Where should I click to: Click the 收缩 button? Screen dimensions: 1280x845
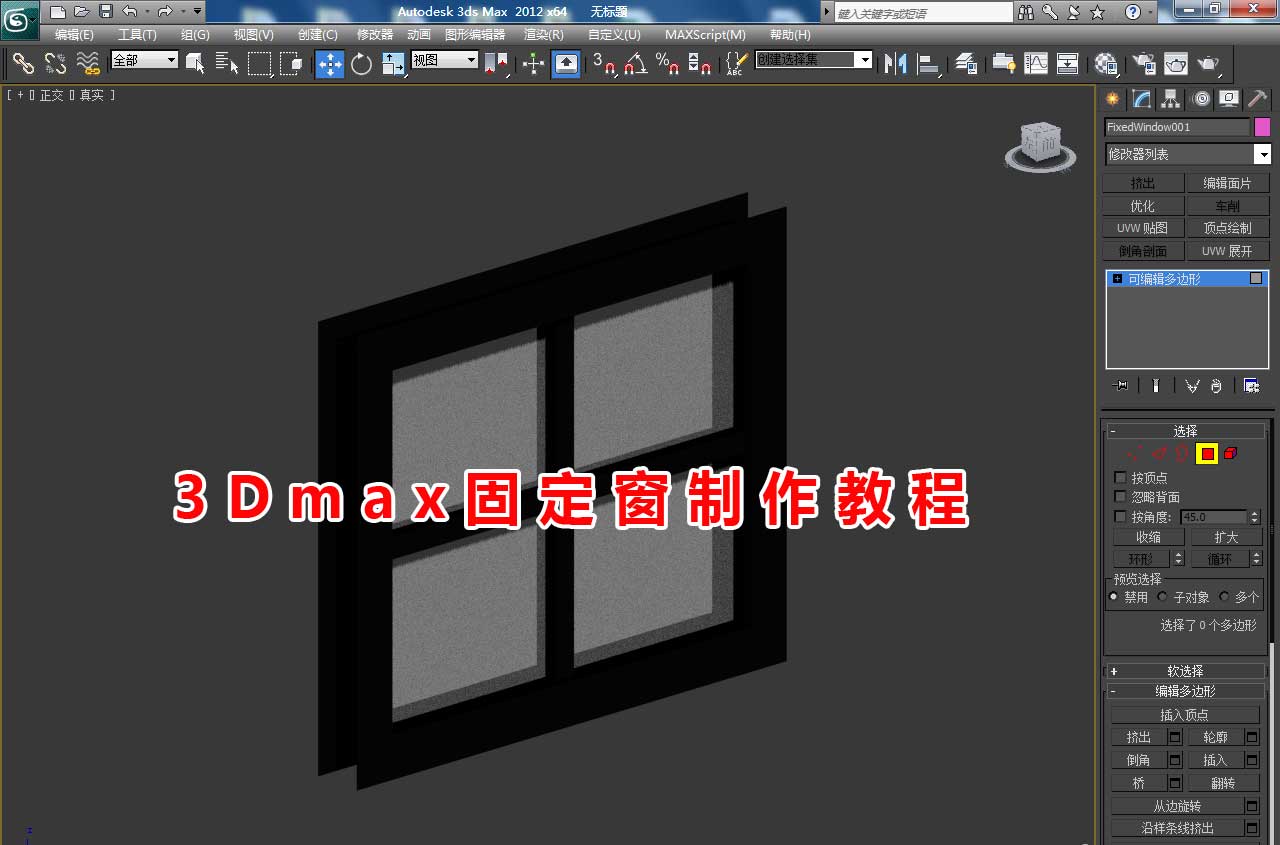click(1148, 537)
